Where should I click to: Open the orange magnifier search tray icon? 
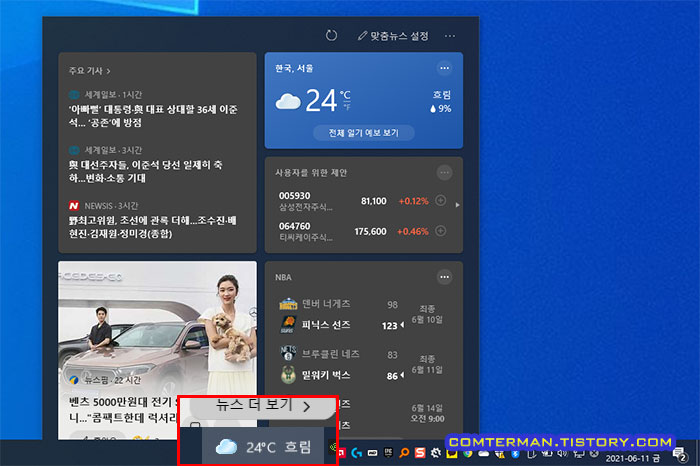tap(404, 453)
